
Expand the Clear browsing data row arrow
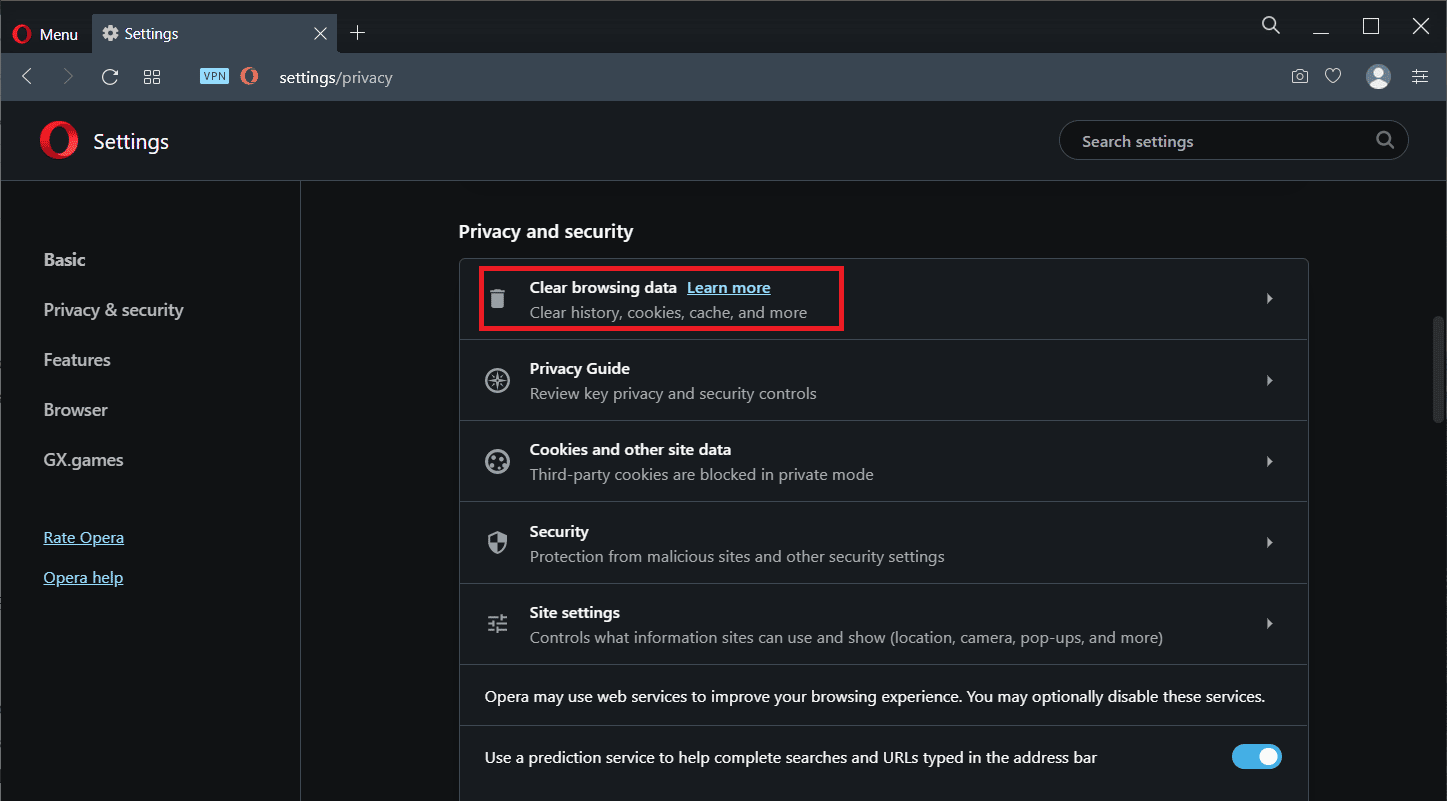click(x=1269, y=299)
